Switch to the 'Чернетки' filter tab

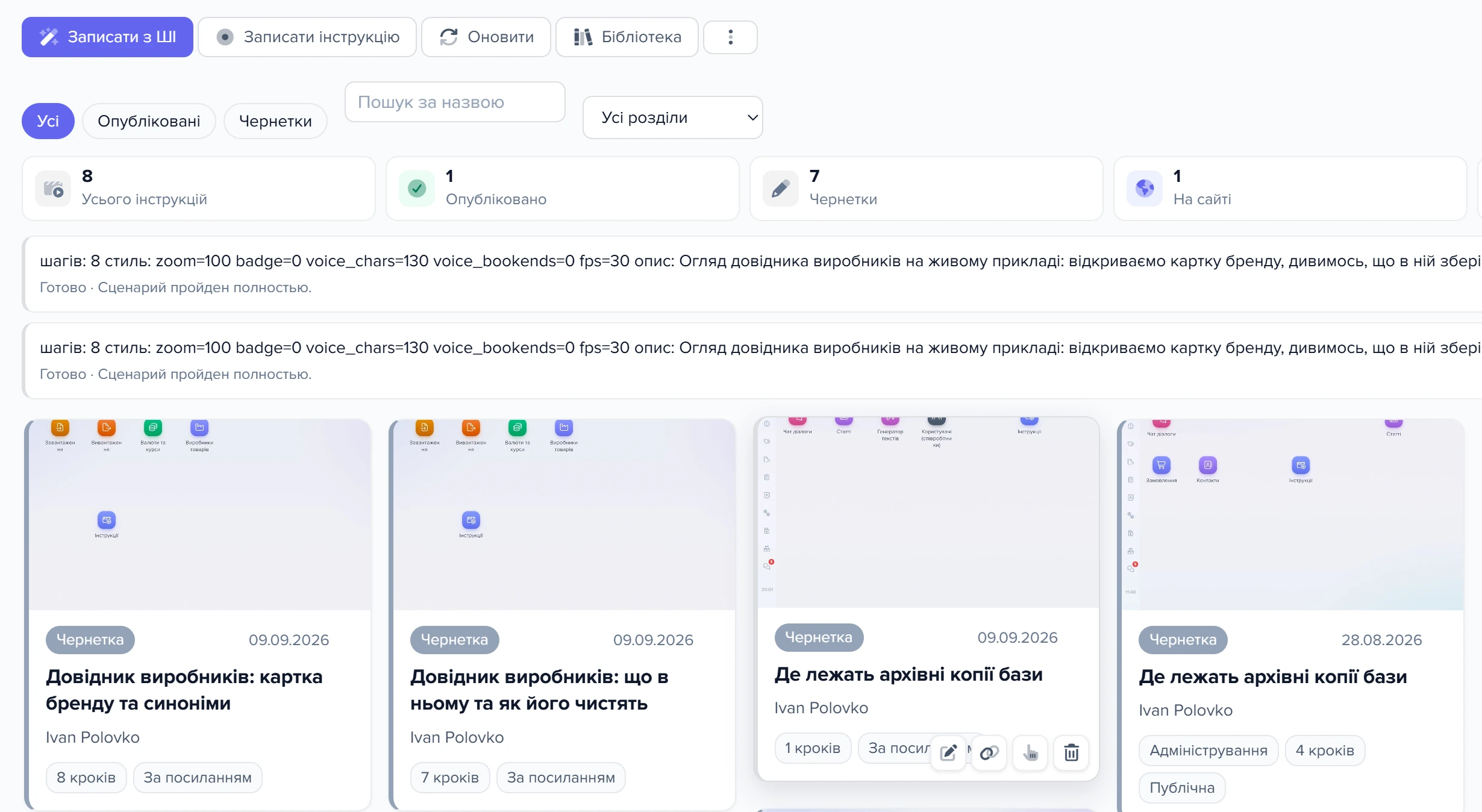pyautogui.click(x=275, y=121)
